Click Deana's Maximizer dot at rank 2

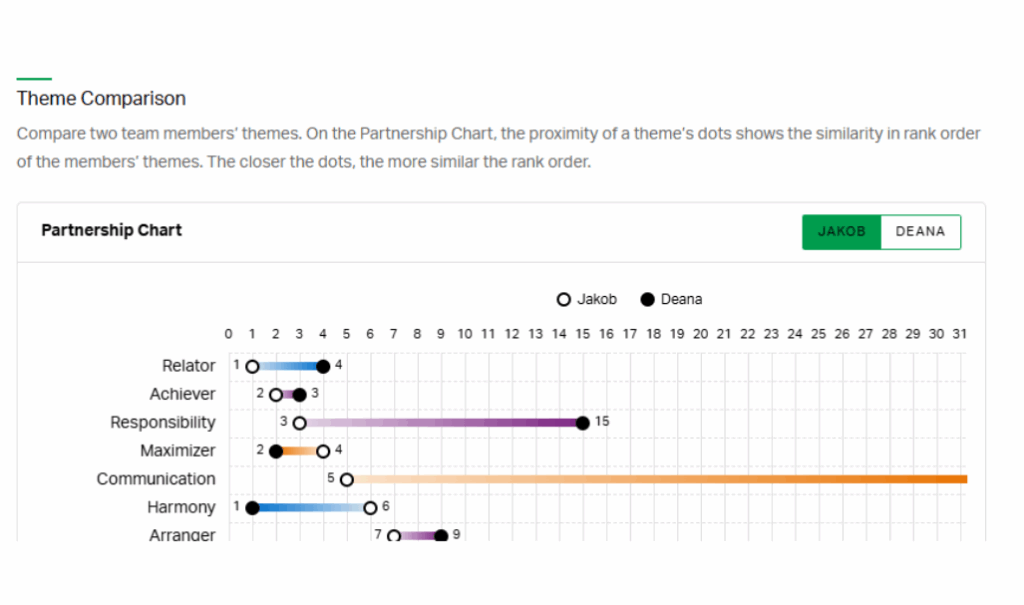tap(276, 451)
